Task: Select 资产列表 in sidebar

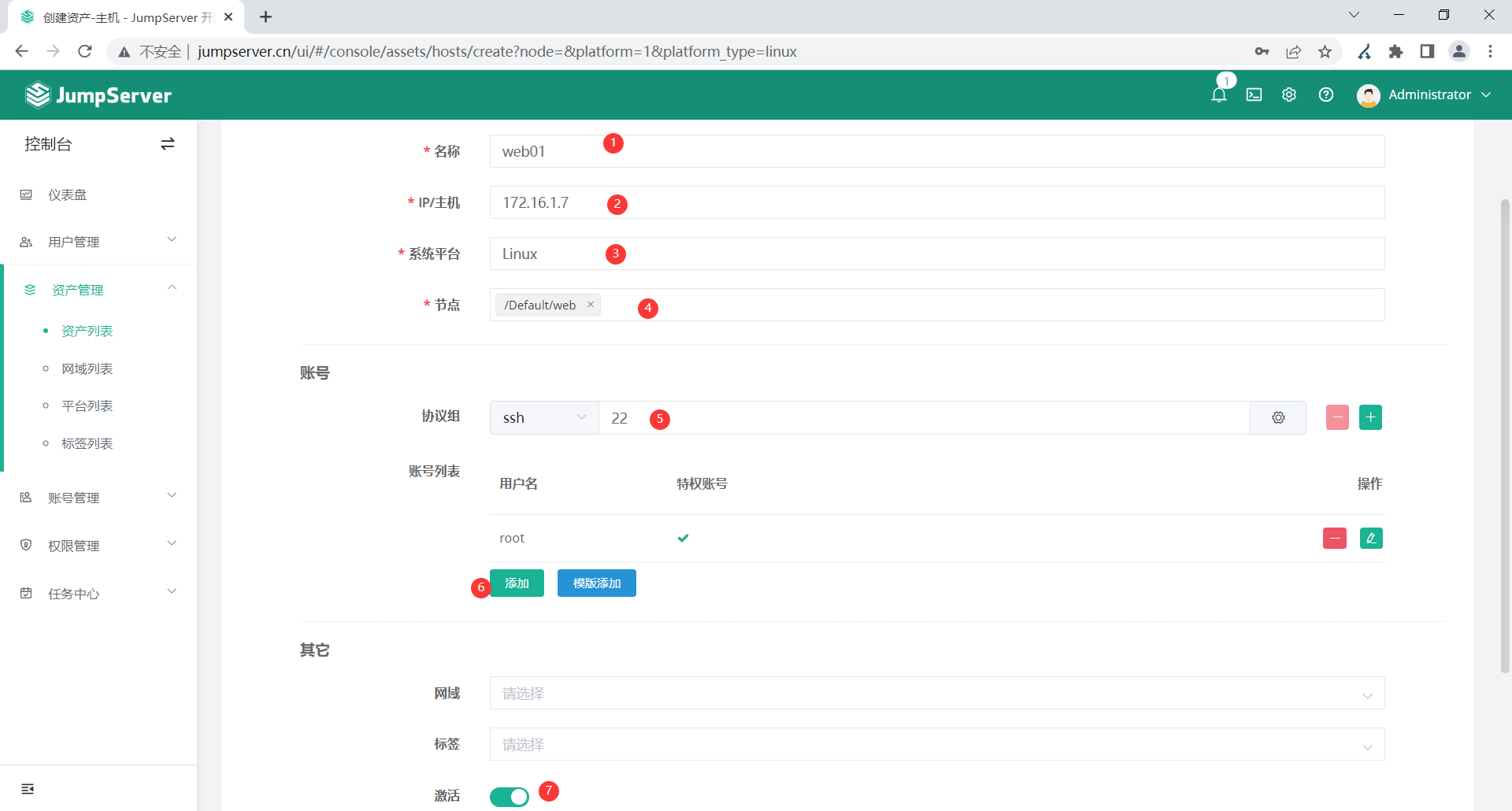Action: coord(87,331)
